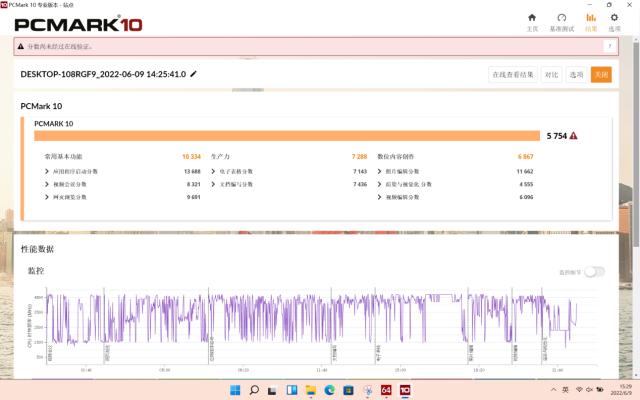Click the taskbar clock and date
The width and height of the screenshot is (640, 400).
coord(622,390)
